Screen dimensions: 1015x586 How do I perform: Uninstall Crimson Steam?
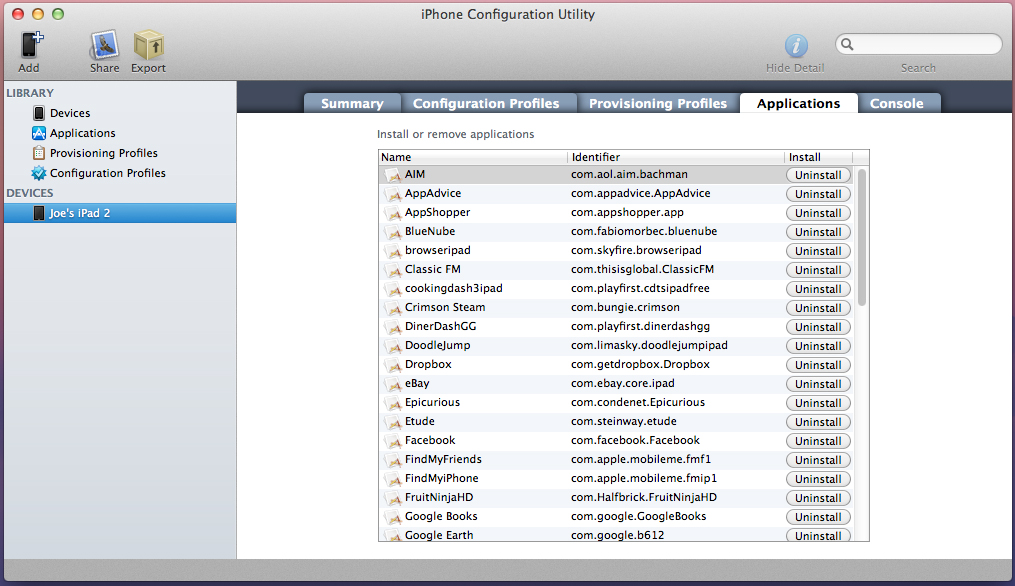point(818,308)
